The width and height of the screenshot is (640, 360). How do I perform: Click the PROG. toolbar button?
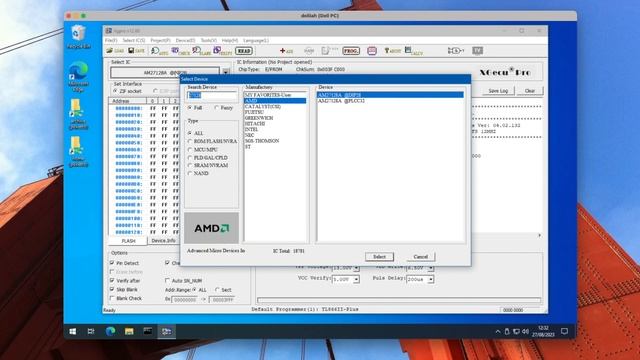351,51
